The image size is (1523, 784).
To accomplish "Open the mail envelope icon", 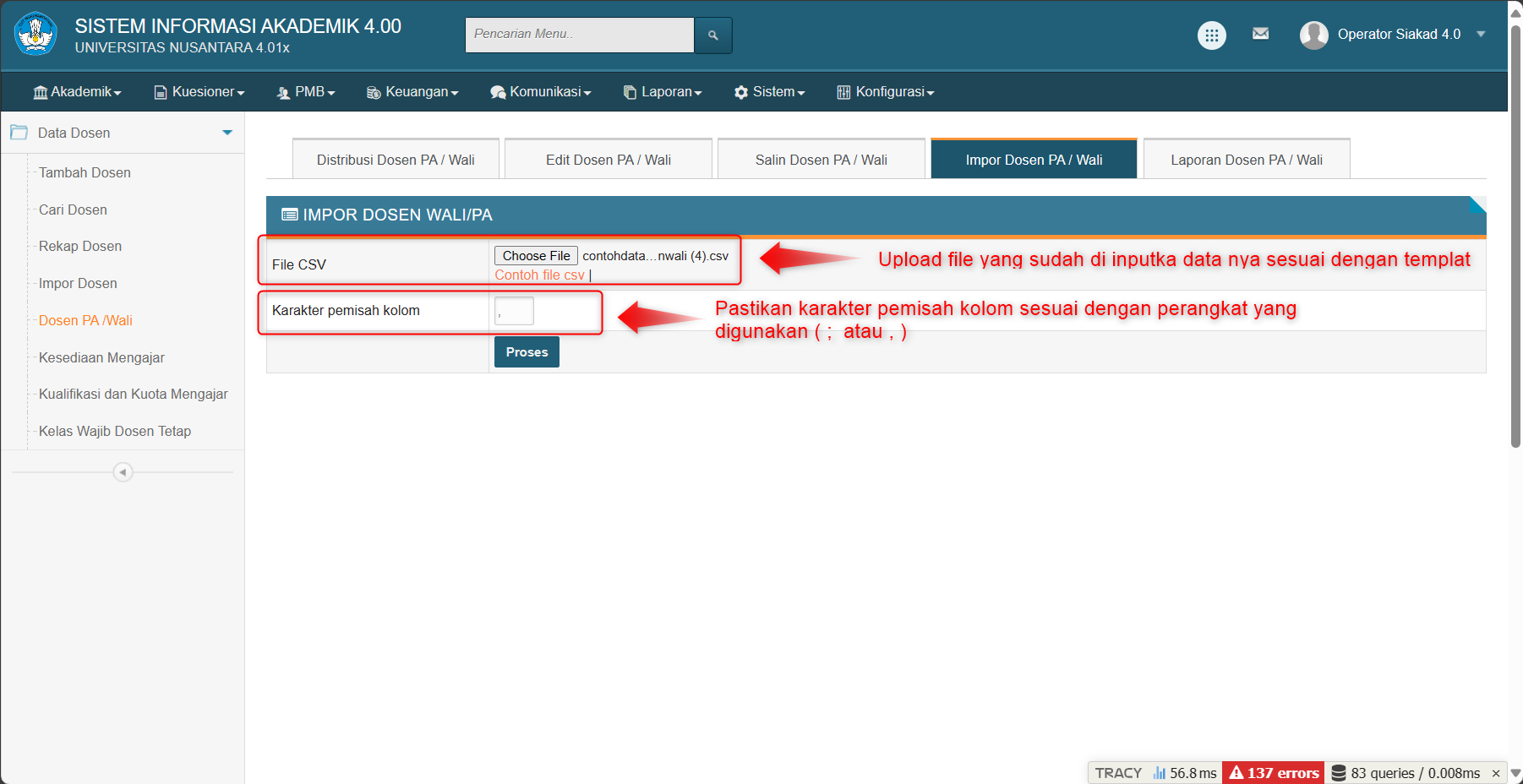I will click(1260, 34).
